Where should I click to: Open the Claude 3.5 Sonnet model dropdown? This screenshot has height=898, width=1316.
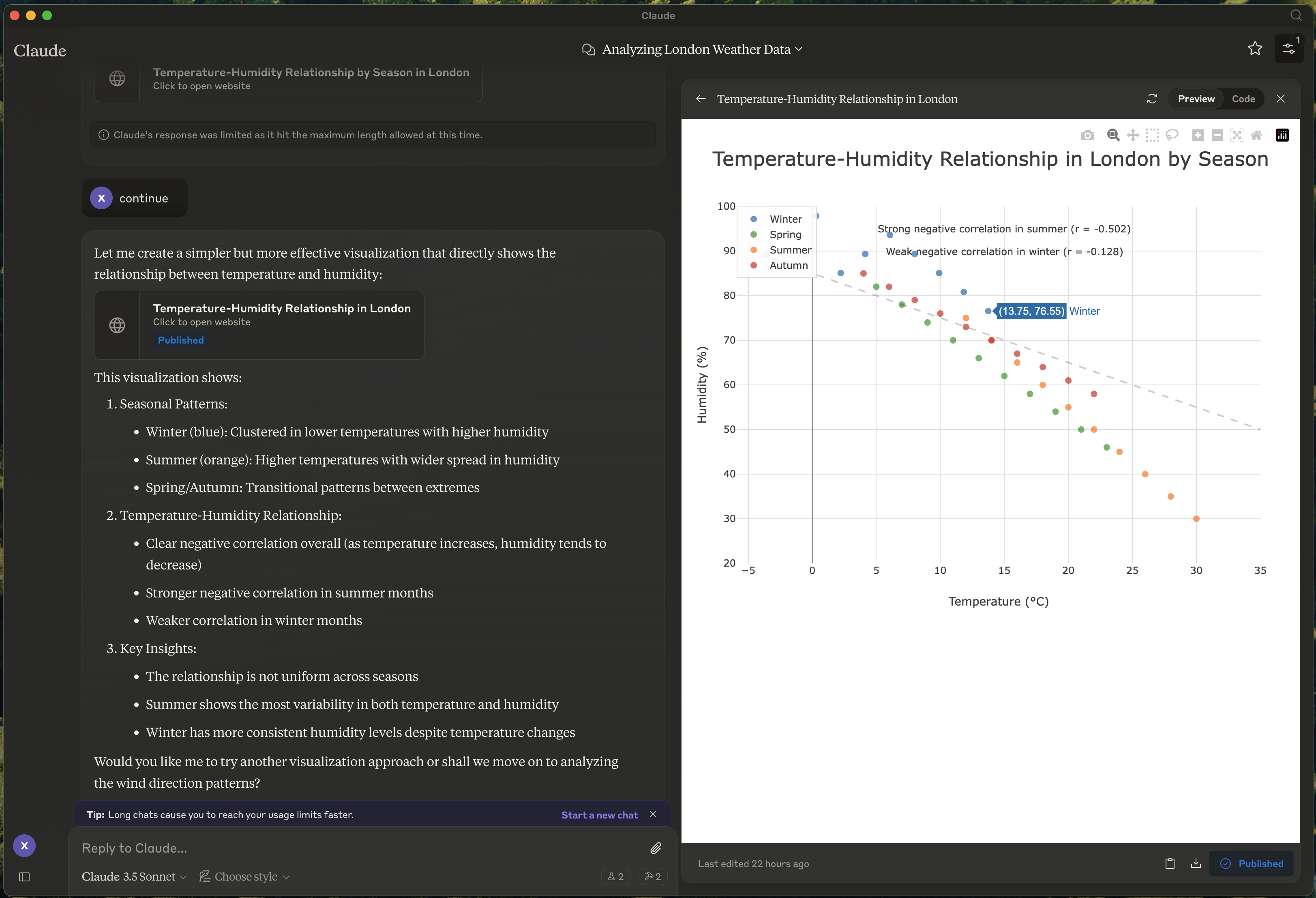[134, 877]
